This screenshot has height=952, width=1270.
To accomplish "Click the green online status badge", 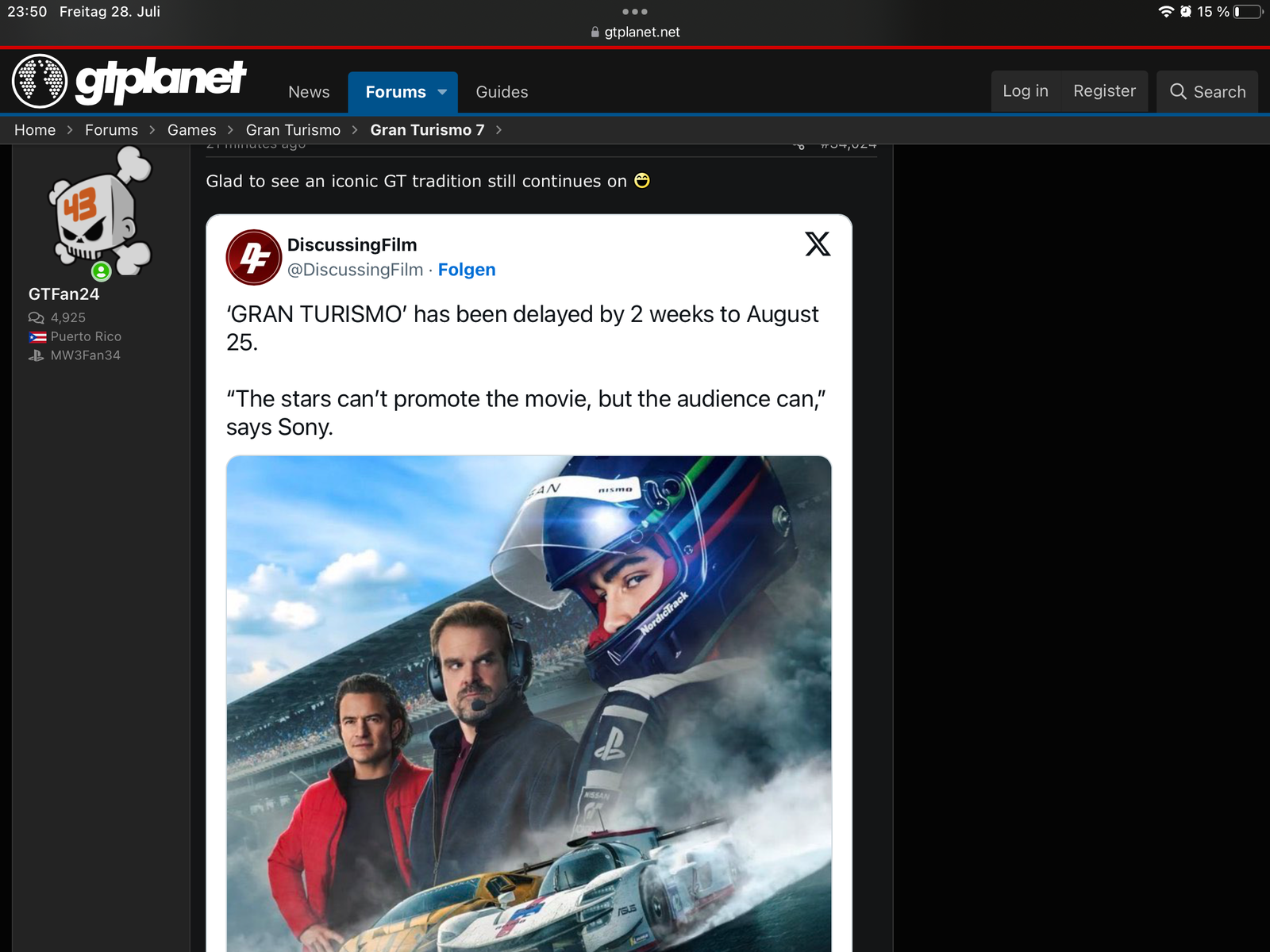I will [101, 271].
